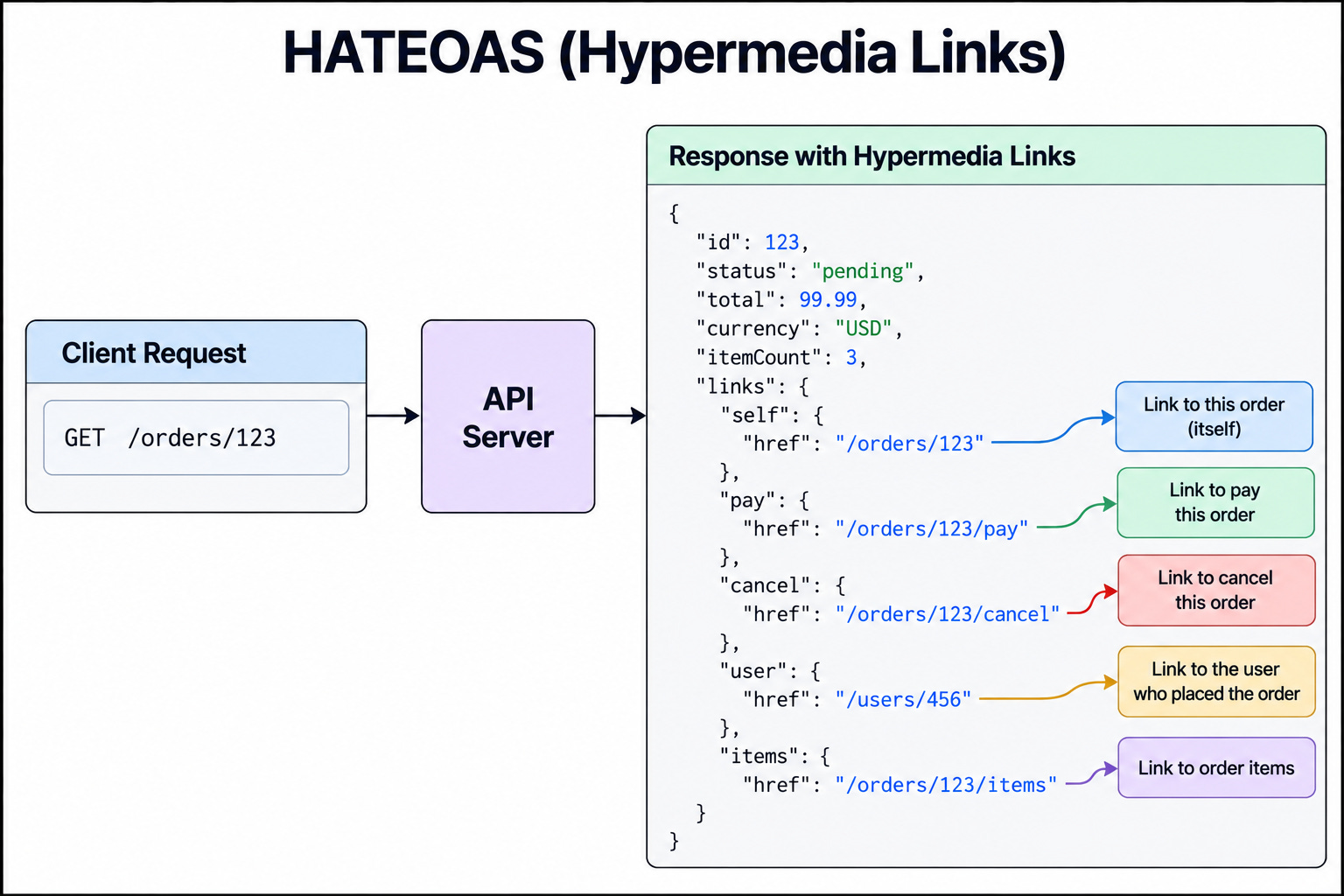The width and height of the screenshot is (1344, 896).
Task: Select the "pay": { key
Action: (764, 500)
